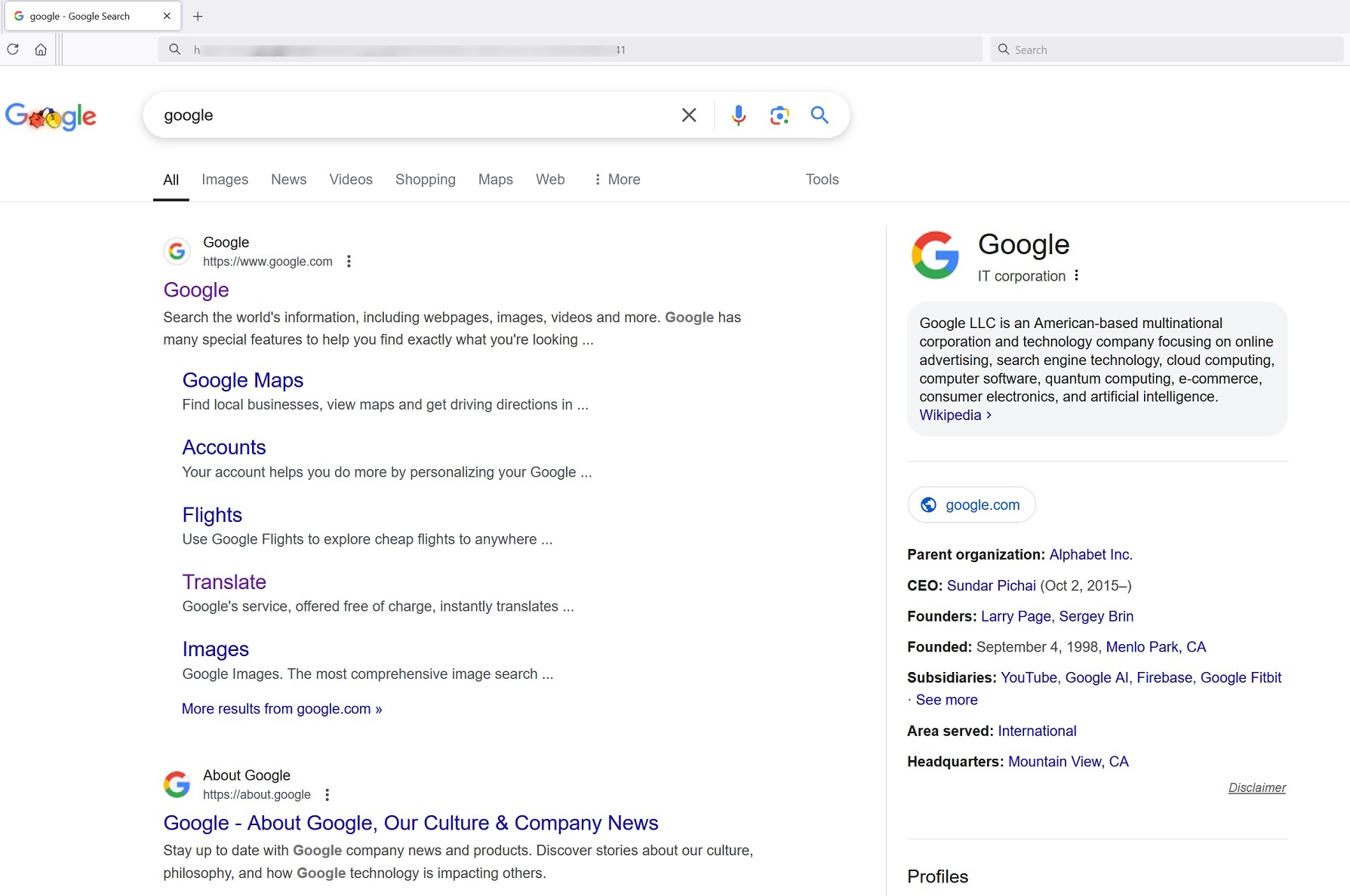Clear the search box with X icon
1350x896 pixels.
click(688, 115)
